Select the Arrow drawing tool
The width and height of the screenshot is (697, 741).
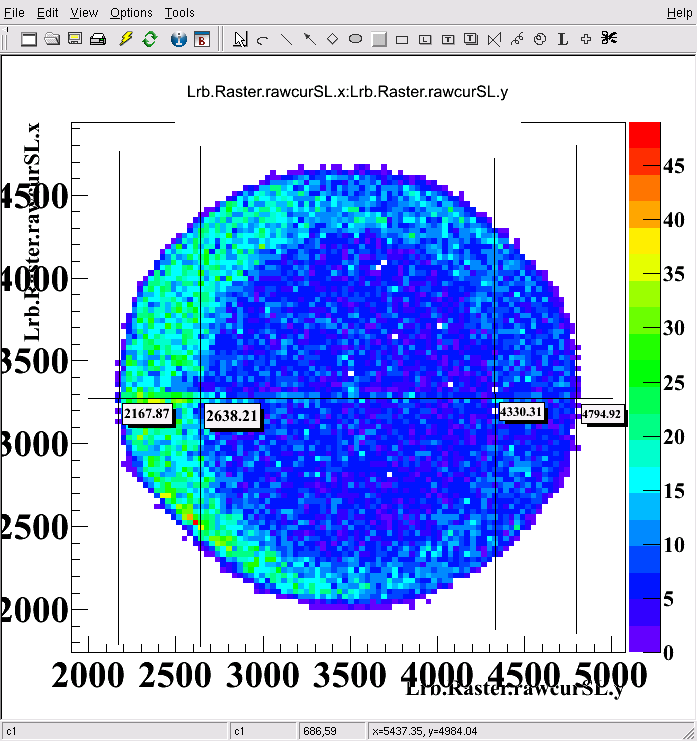pyautogui.click(x=310, y=39)
